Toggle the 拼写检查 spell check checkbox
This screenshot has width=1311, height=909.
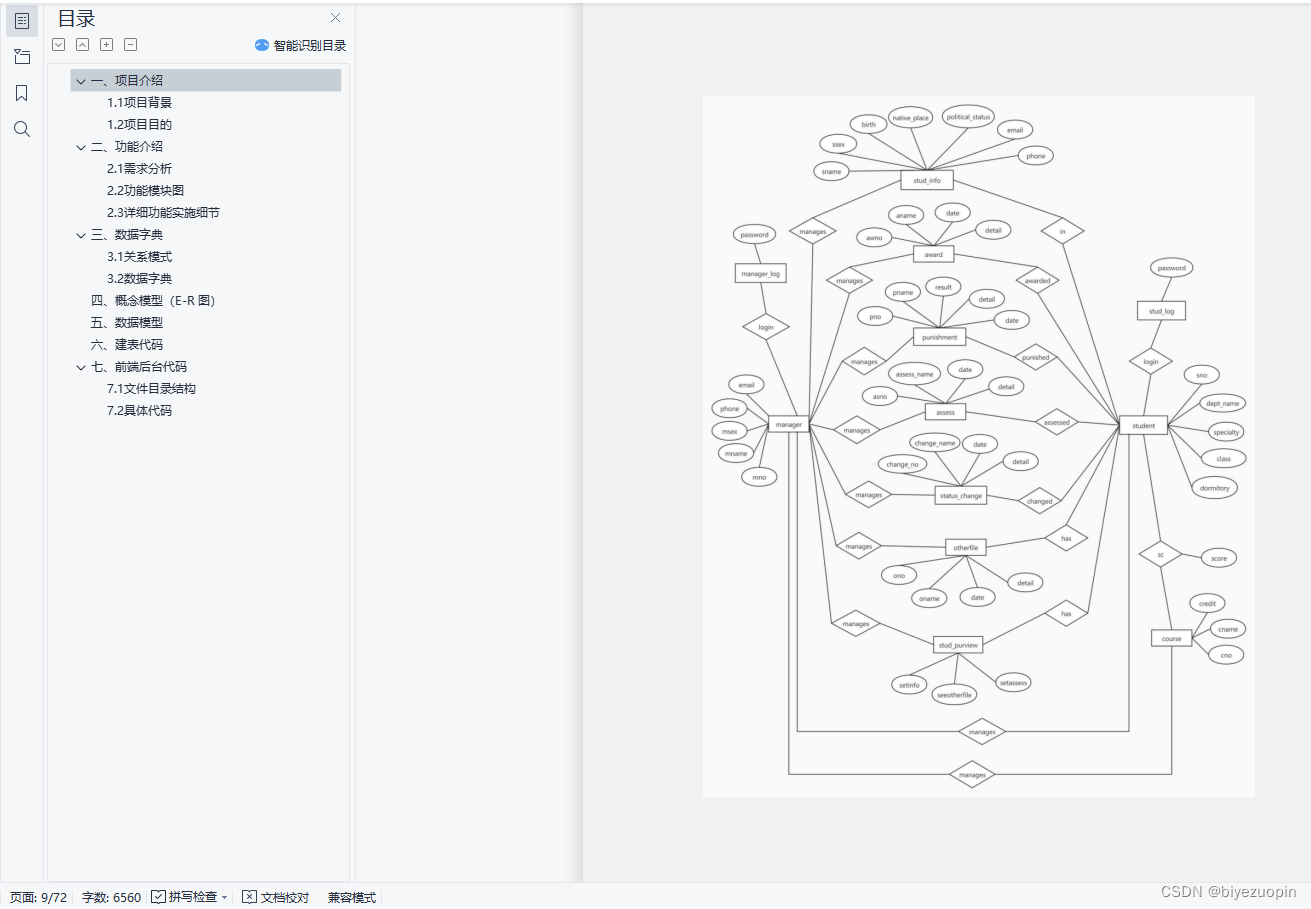tap(158, 897)
